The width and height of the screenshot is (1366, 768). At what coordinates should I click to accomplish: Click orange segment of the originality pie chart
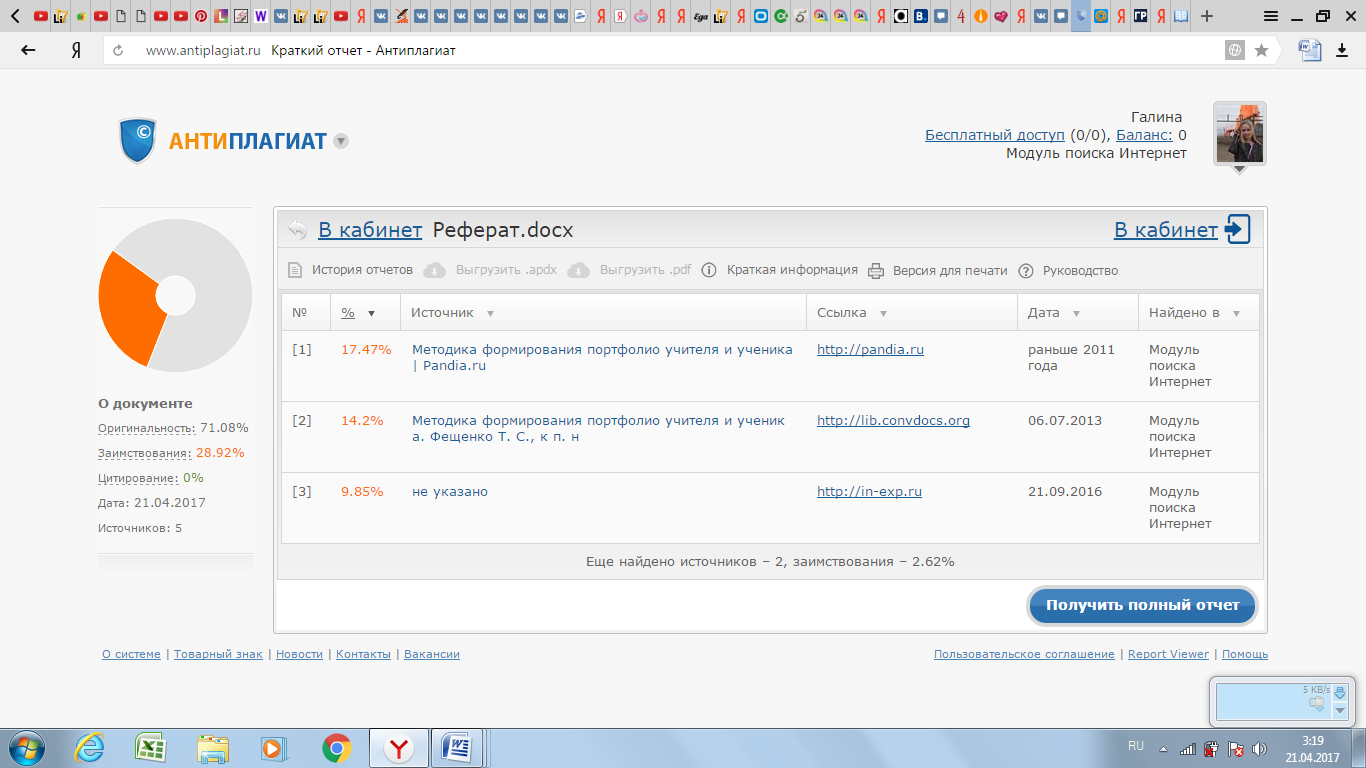(126, 307)
